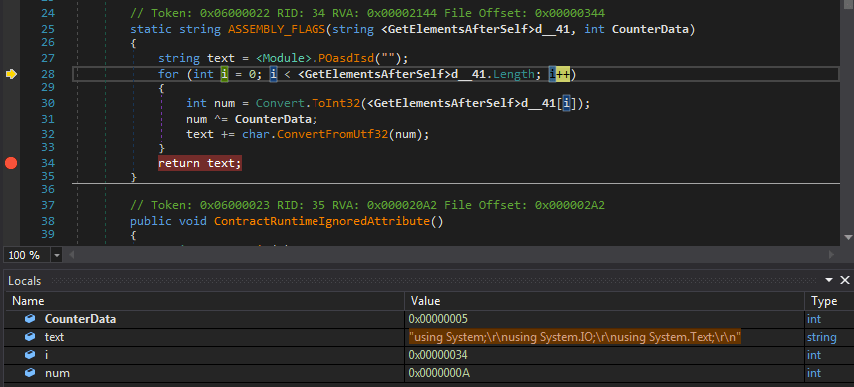The width and height of the screenshot is (854, 387).
Task: Click the Locals panel title
Action: pyautogui.click(x=25, y=281)
